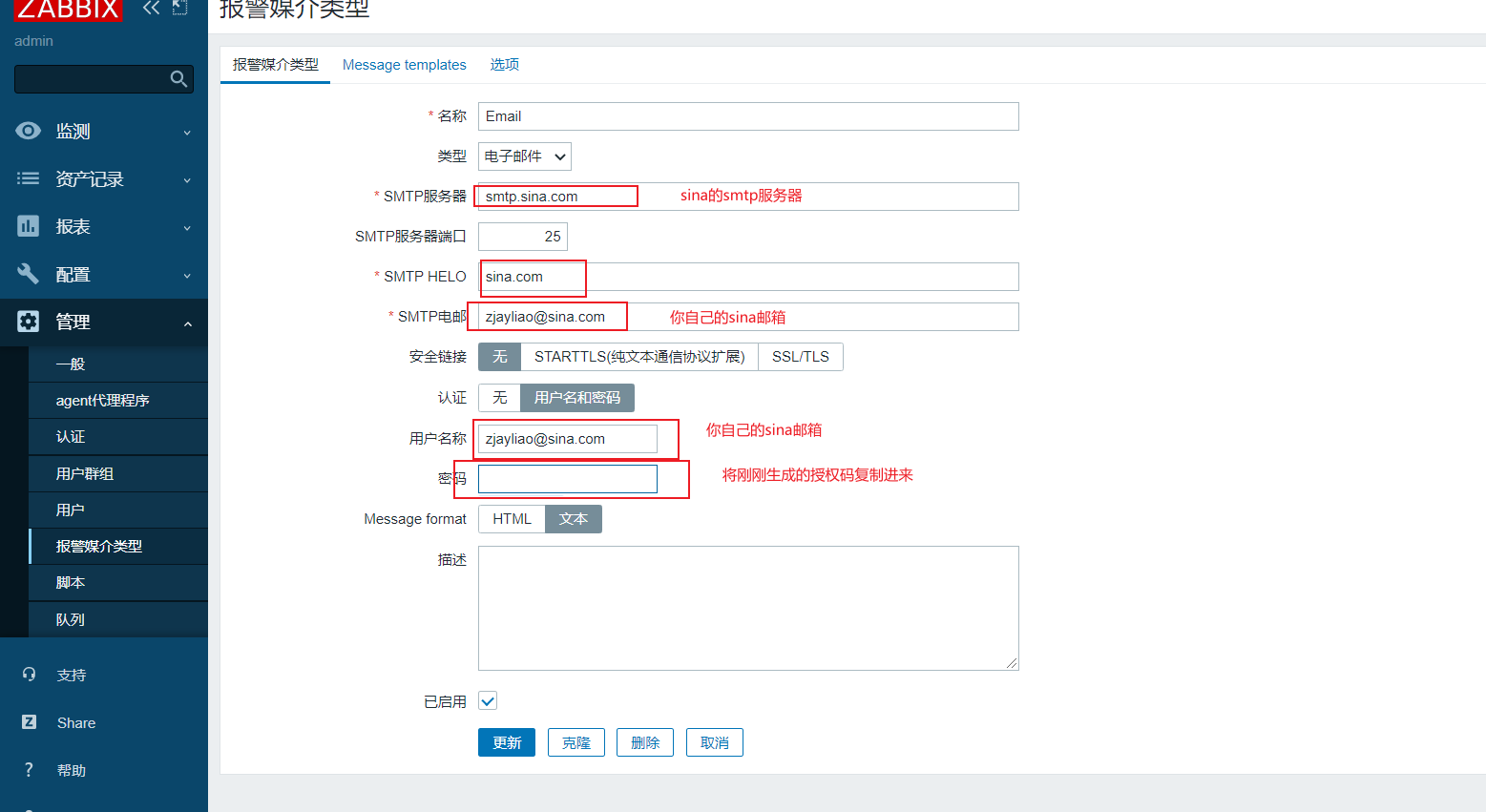Click the 取消 button
Viewport: 1486px width, 812px height.
coord(715,742)
